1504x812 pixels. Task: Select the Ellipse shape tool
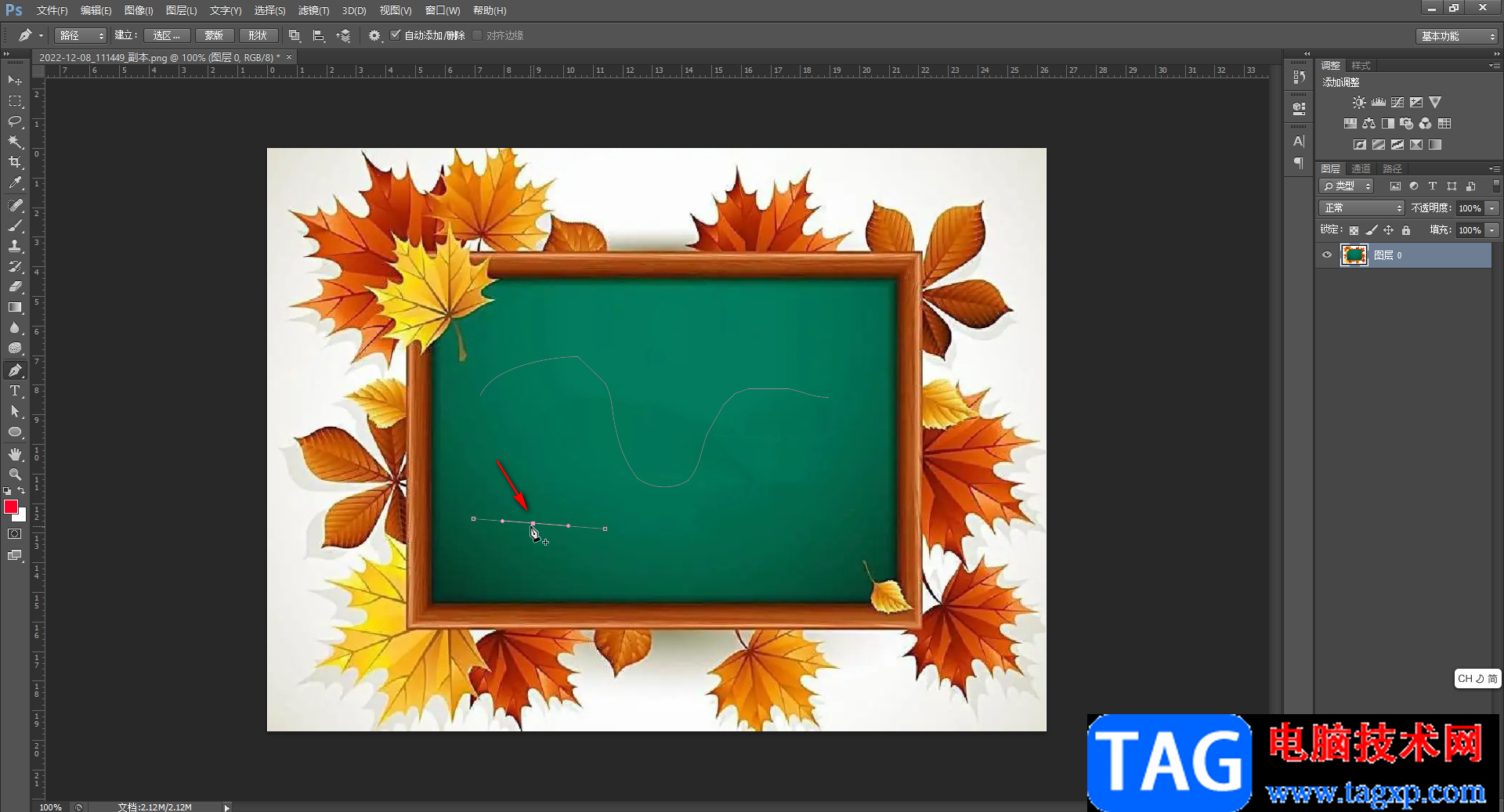(15, 431)
